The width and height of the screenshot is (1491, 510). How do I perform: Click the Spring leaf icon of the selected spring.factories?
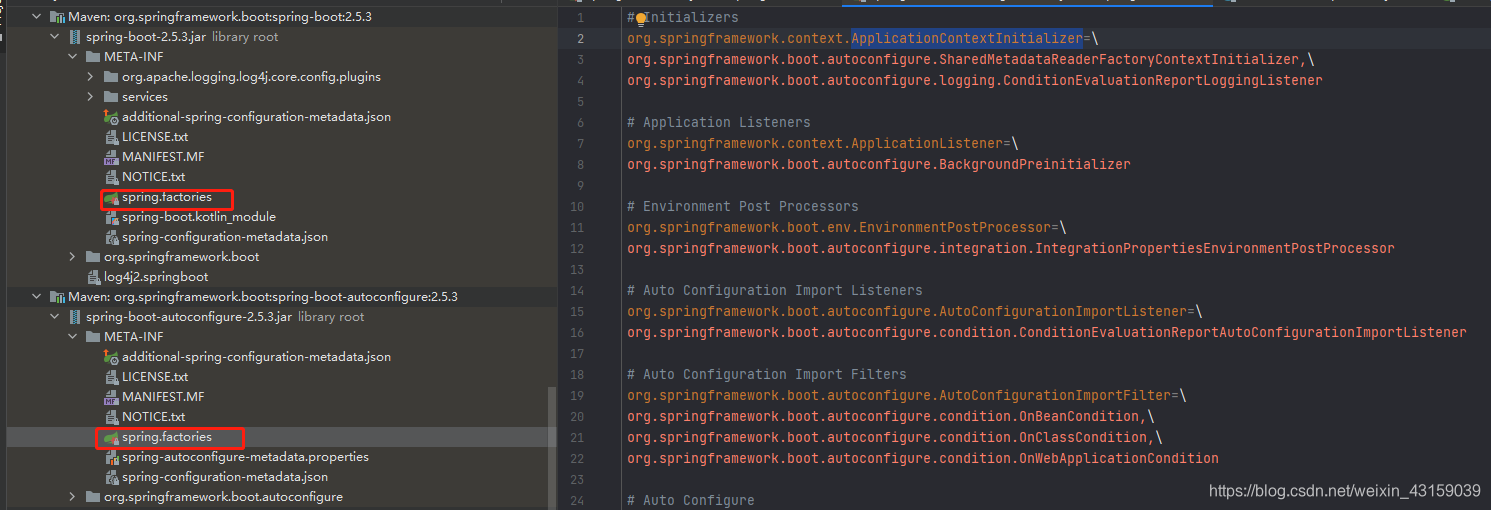(x=111, y=438)
